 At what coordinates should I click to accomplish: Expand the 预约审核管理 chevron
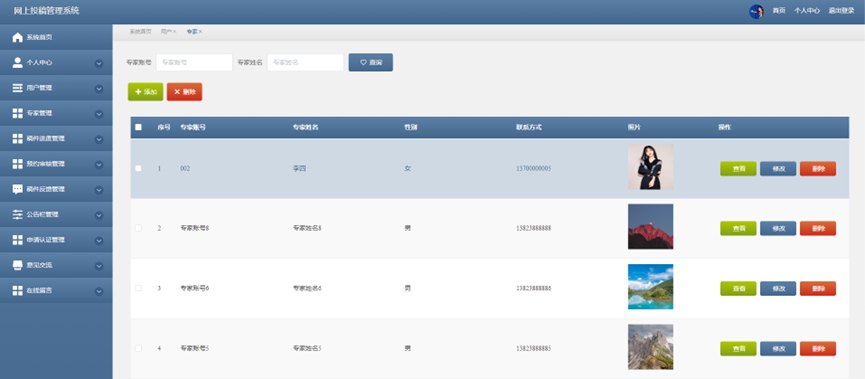coord(99,164)
